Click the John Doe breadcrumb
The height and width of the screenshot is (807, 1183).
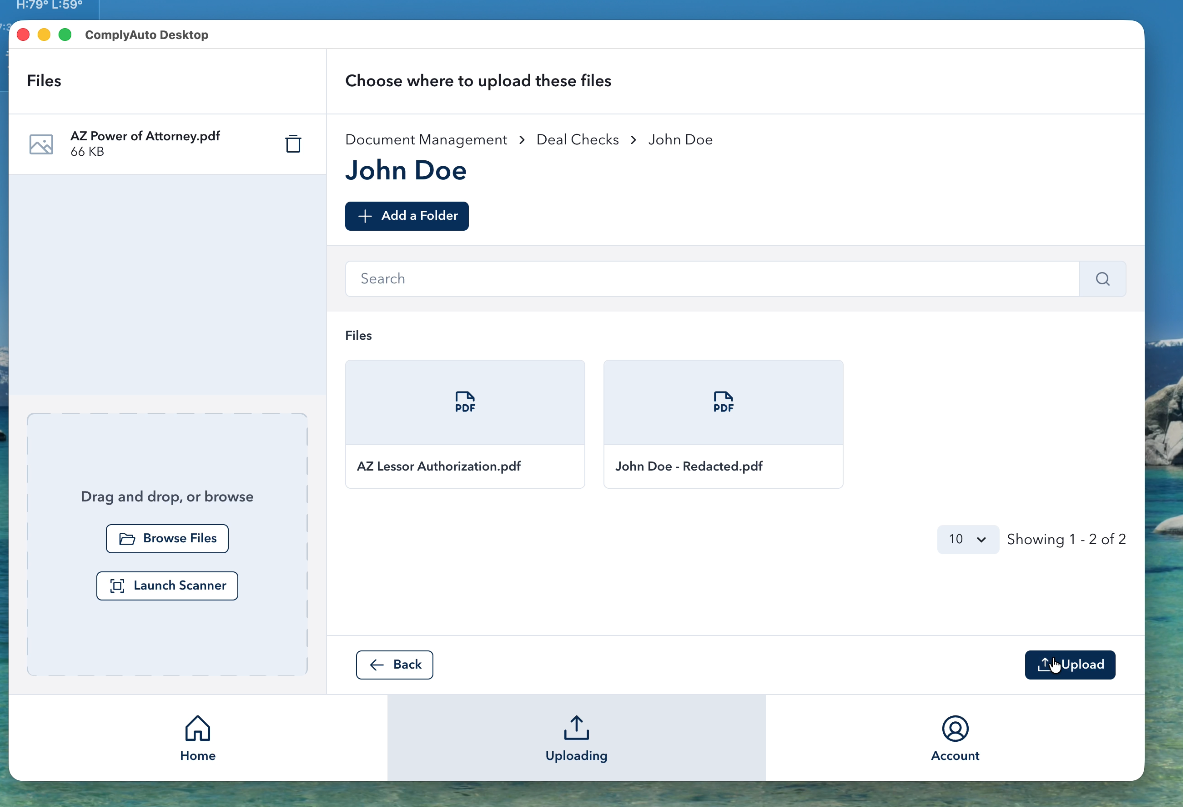[680, 140]
